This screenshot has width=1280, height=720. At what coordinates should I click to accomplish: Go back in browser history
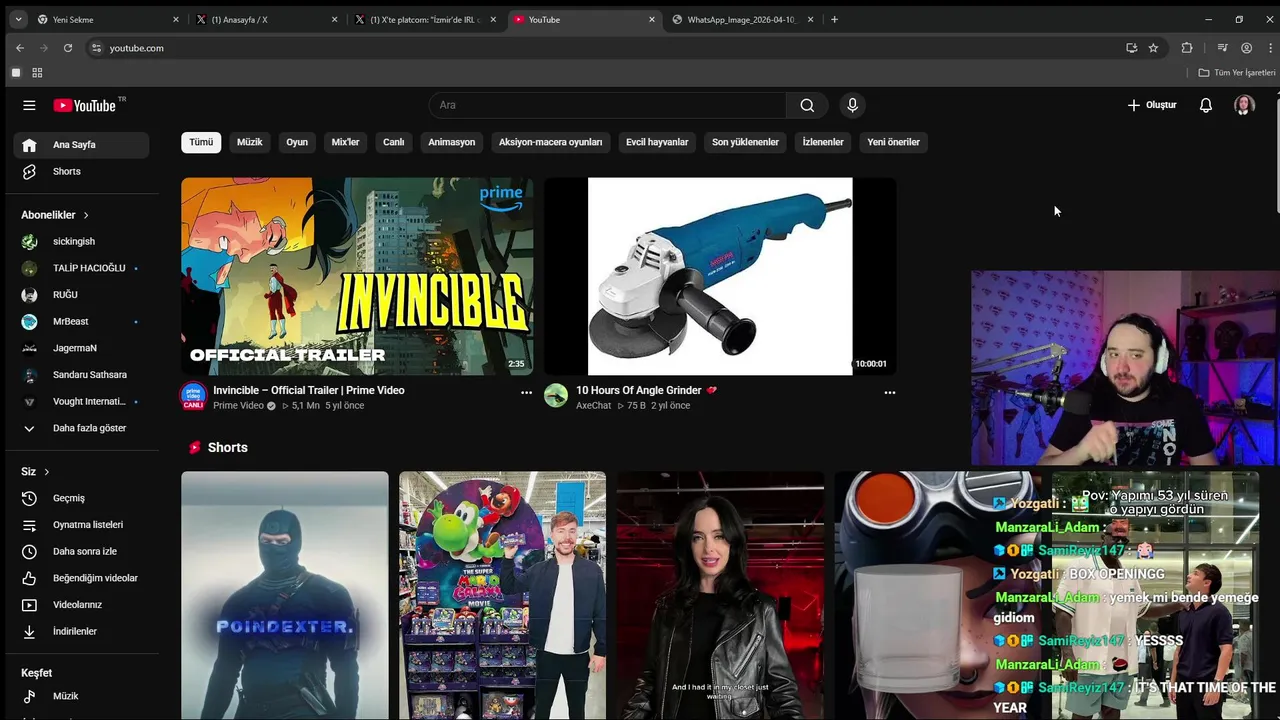tap(20, 48)
